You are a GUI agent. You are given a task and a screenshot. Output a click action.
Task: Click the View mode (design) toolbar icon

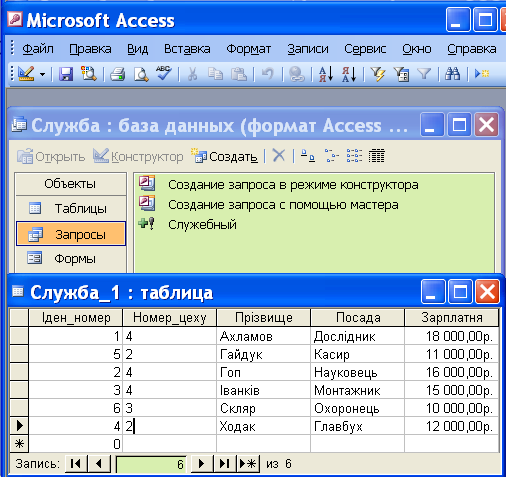(26, 73)
